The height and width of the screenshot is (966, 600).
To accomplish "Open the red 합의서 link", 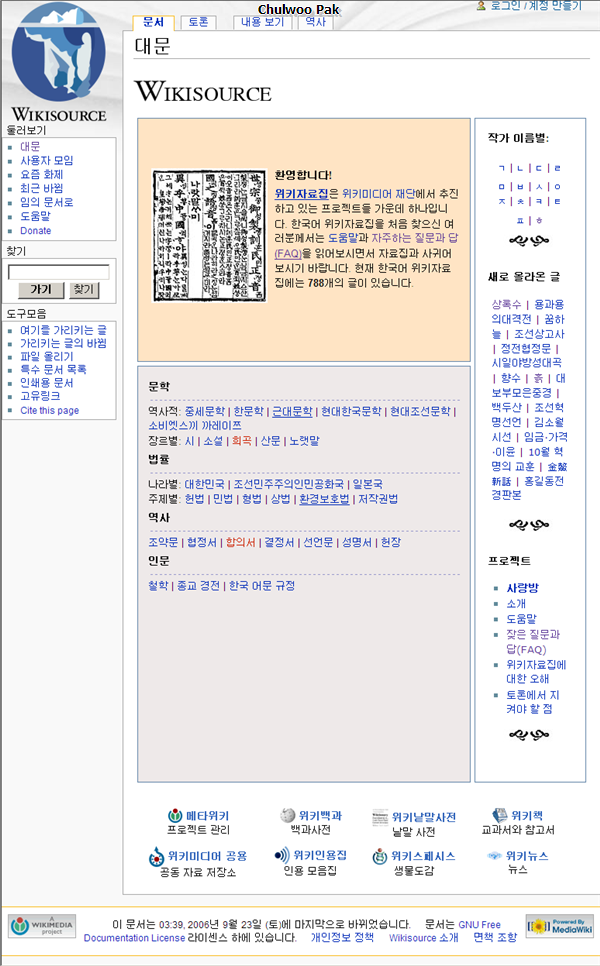I will coord(240,542).
